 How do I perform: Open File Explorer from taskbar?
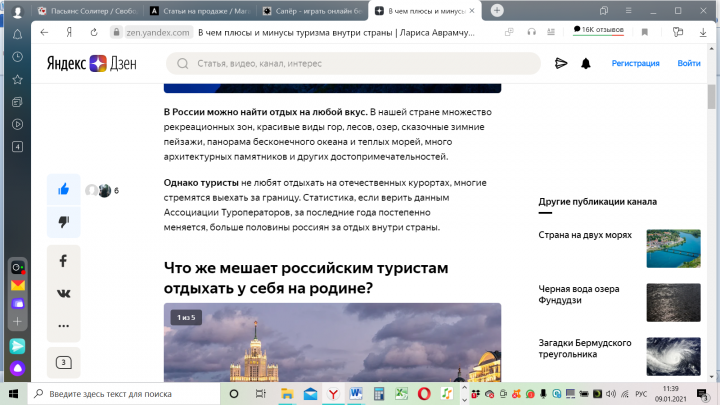287,394
